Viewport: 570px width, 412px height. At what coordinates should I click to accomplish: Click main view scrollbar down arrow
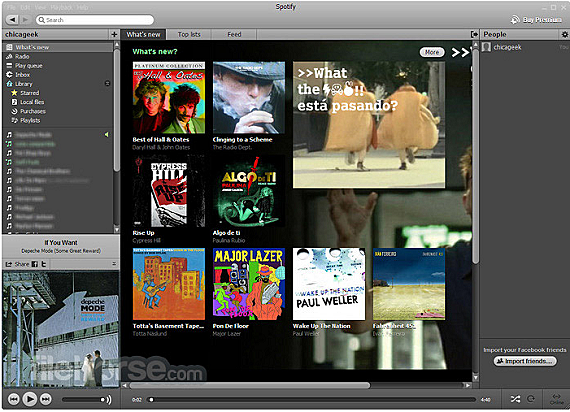point(475,377)
